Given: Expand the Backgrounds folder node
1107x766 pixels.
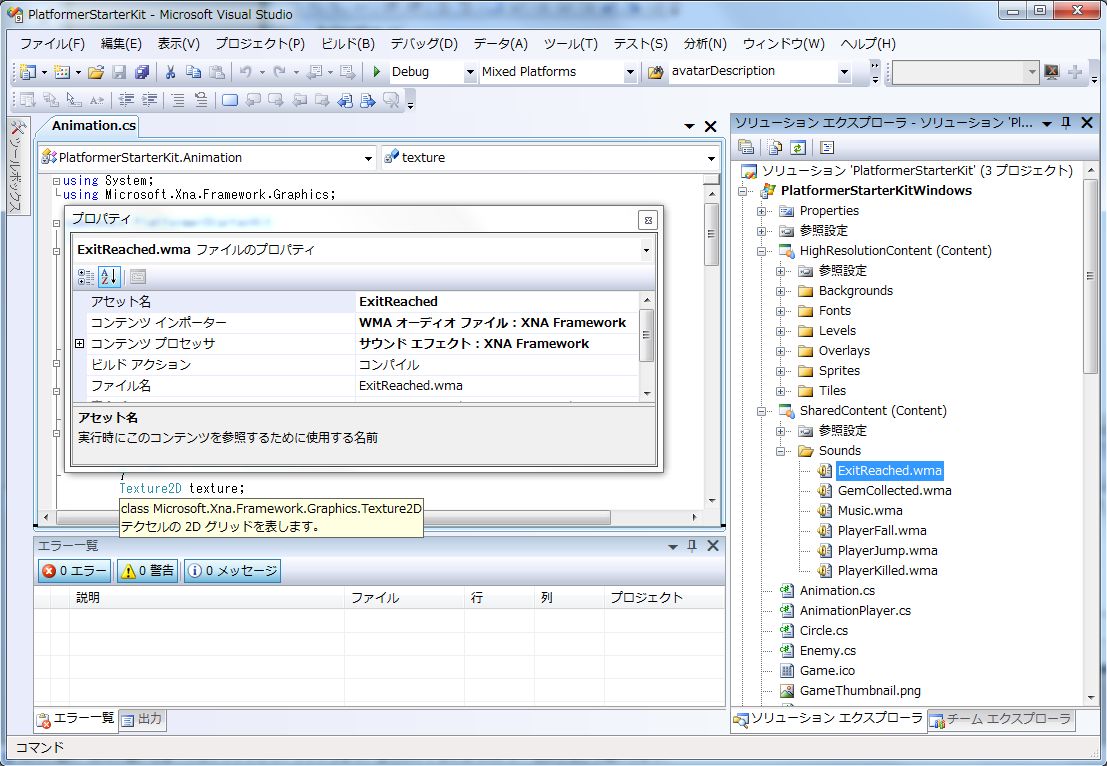Looking at the screenshot, I should coord(781,291).
